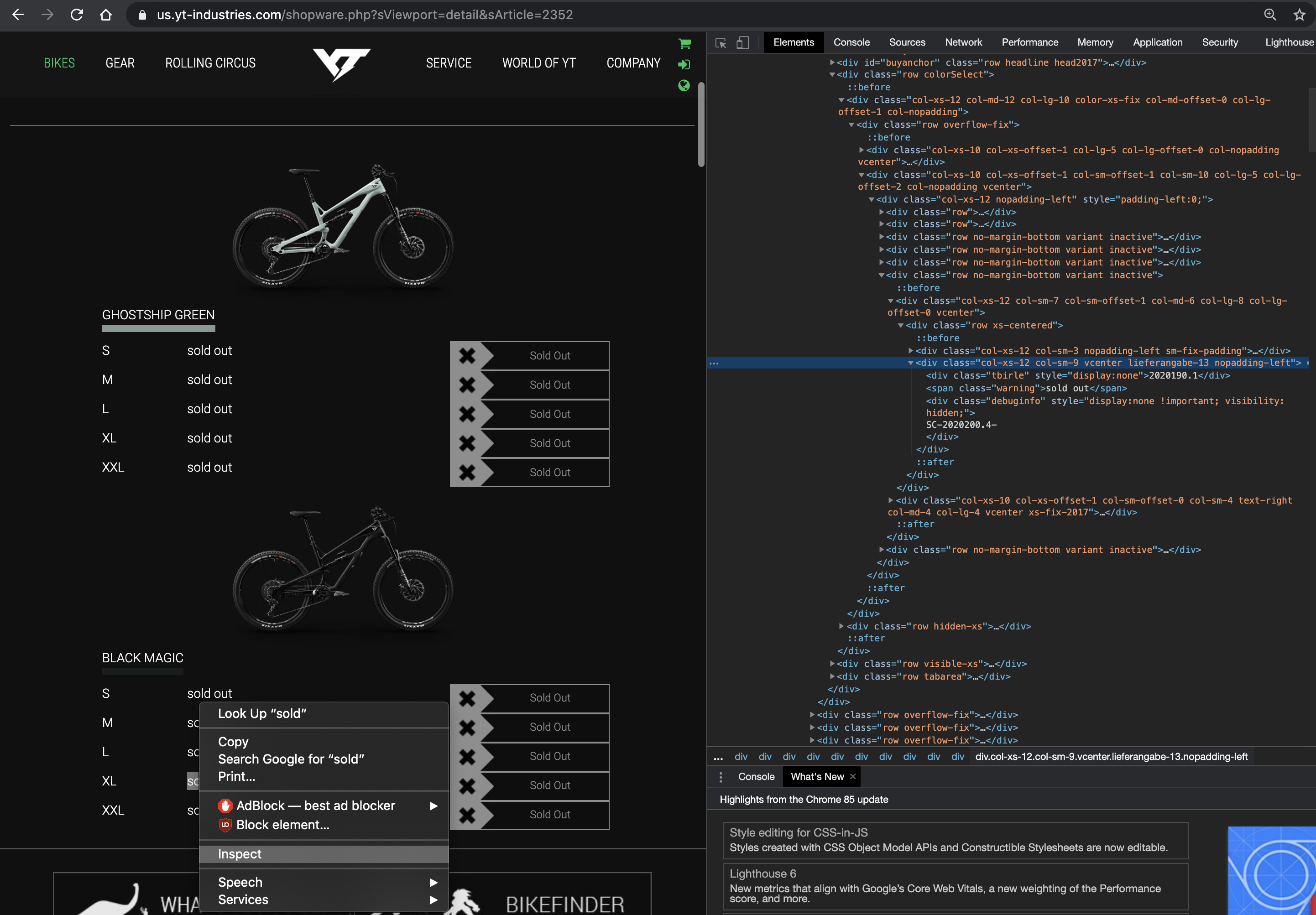1316x915 pixels.
Task: Collapse the row colorSelect div node
Action: [x=832, y=74]
